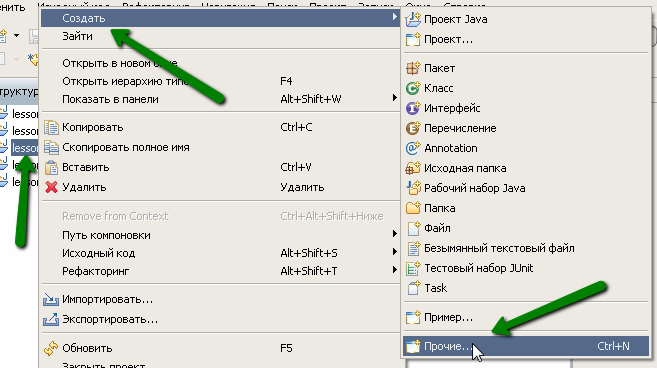This screenshot has width=657, height=368.
Task: Click the Экспортировать icon
Action: coord(51,320)
